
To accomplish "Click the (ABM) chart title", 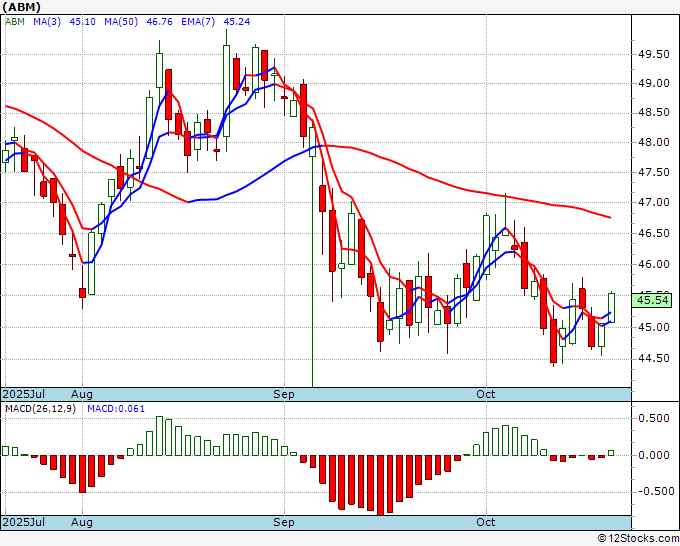I will click(x=22, y=7).
